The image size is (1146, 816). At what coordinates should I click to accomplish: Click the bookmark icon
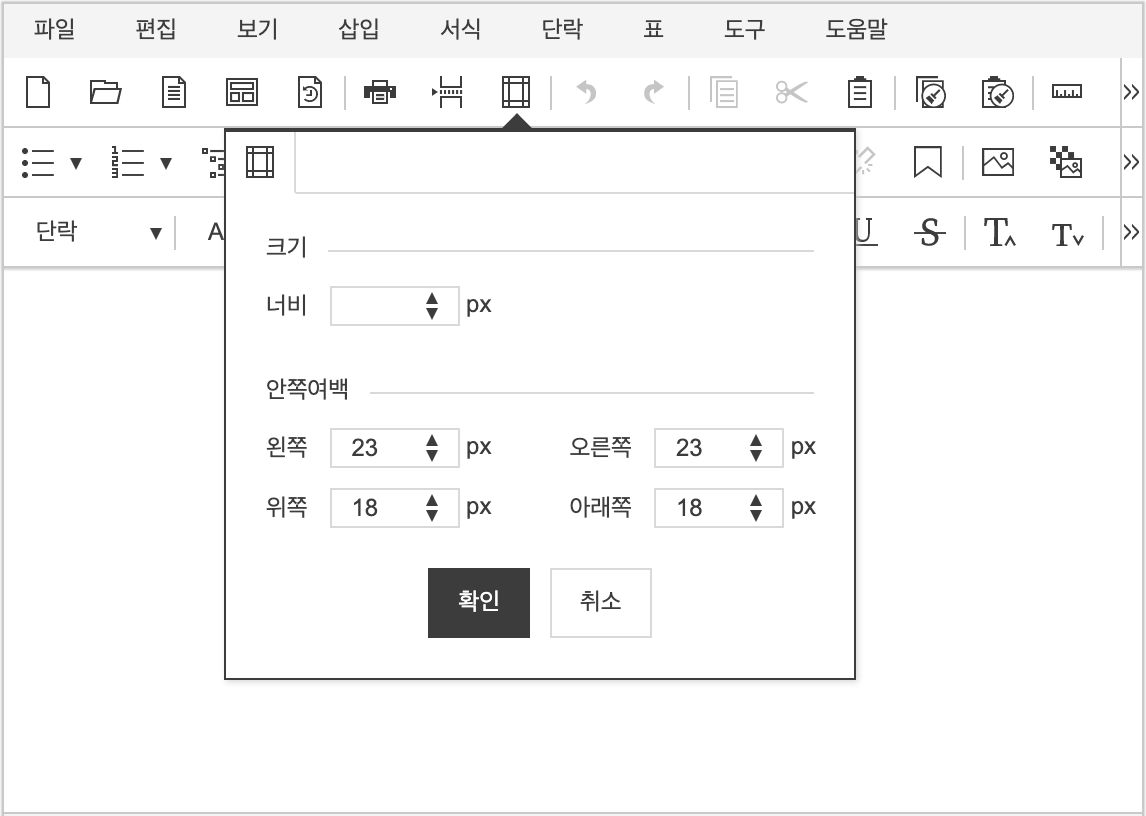pos(928,162)
